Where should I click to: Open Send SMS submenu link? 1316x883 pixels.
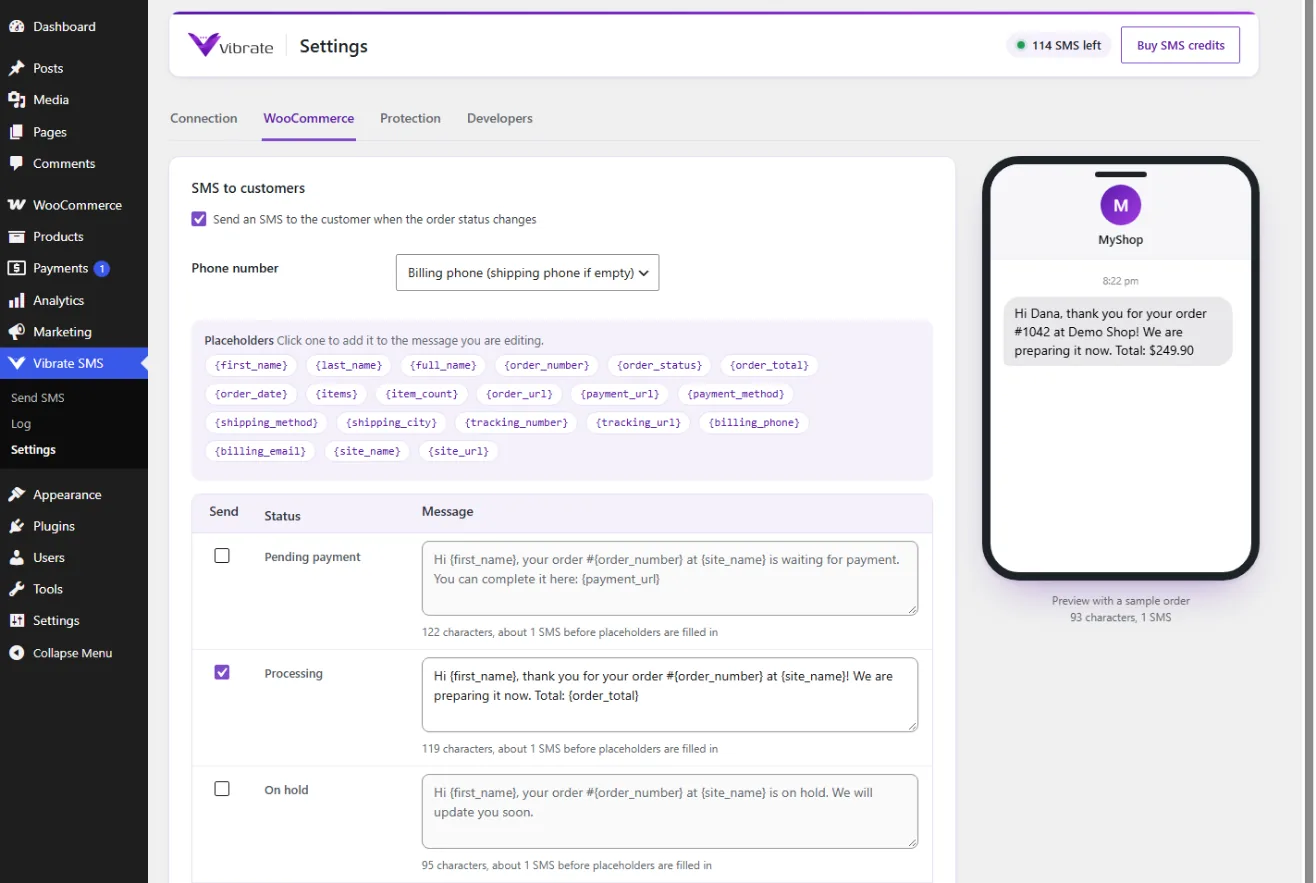point(38,398)
